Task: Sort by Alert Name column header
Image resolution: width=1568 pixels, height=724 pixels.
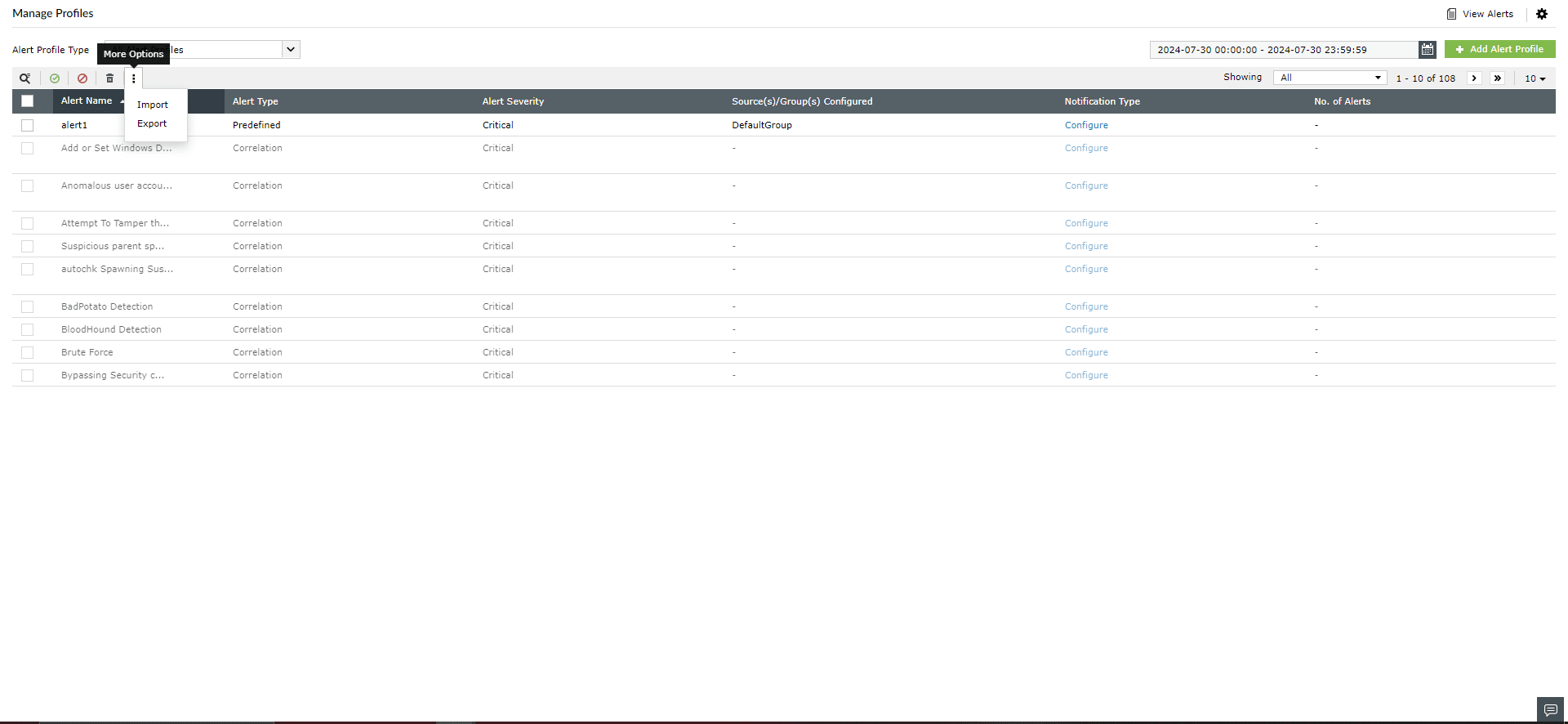Action: click(x=87, y=101)
